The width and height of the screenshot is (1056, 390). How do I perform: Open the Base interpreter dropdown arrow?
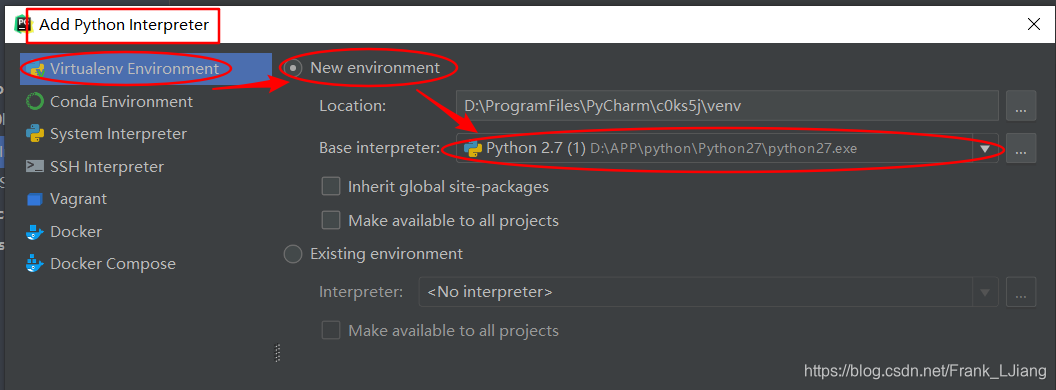[x=985, y=148]
